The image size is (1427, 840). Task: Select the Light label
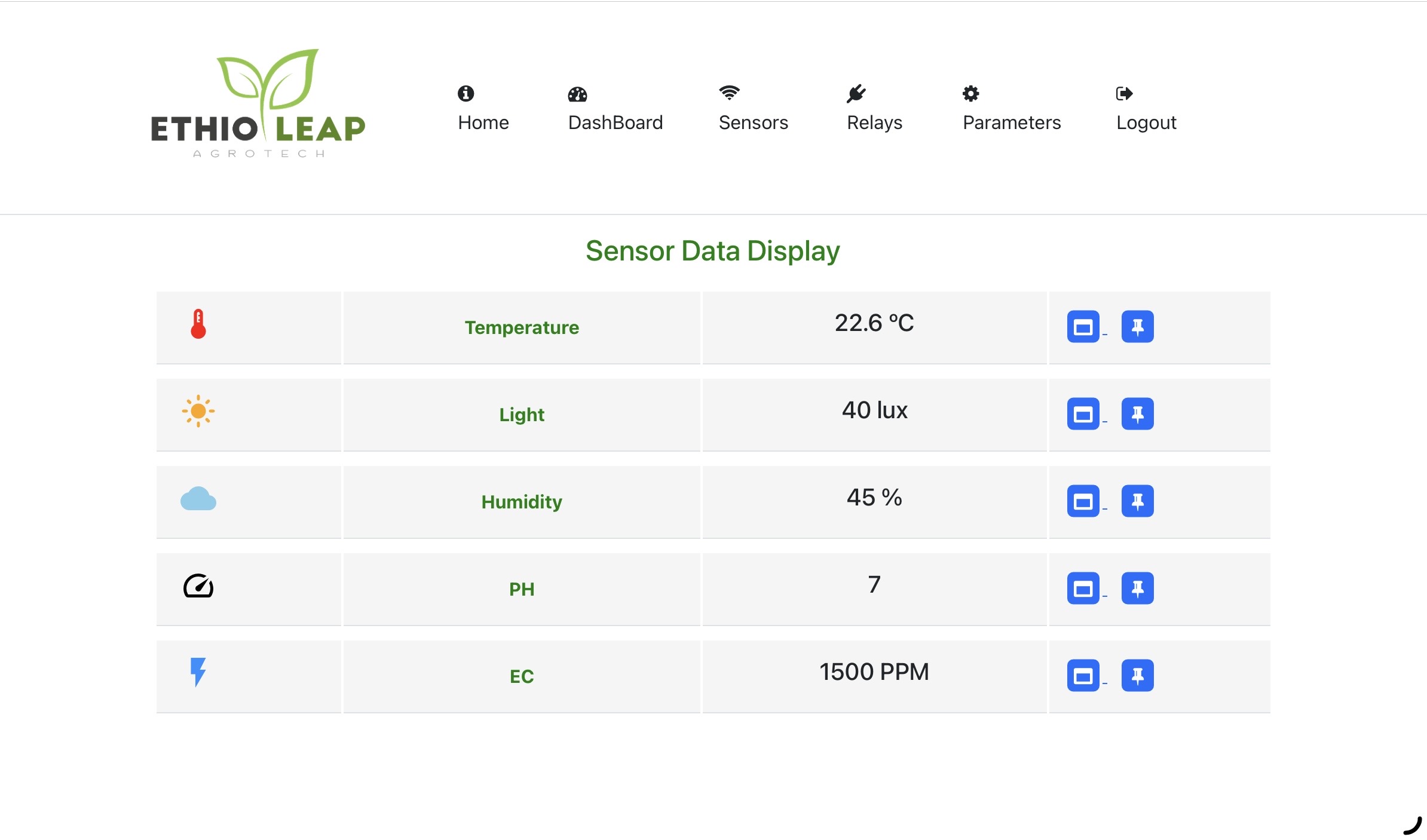[522, 415]
